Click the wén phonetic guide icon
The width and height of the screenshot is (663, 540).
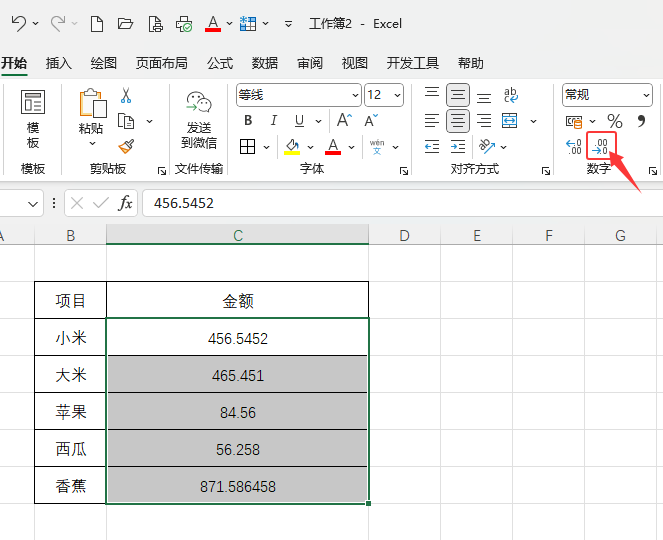point(377,147)
